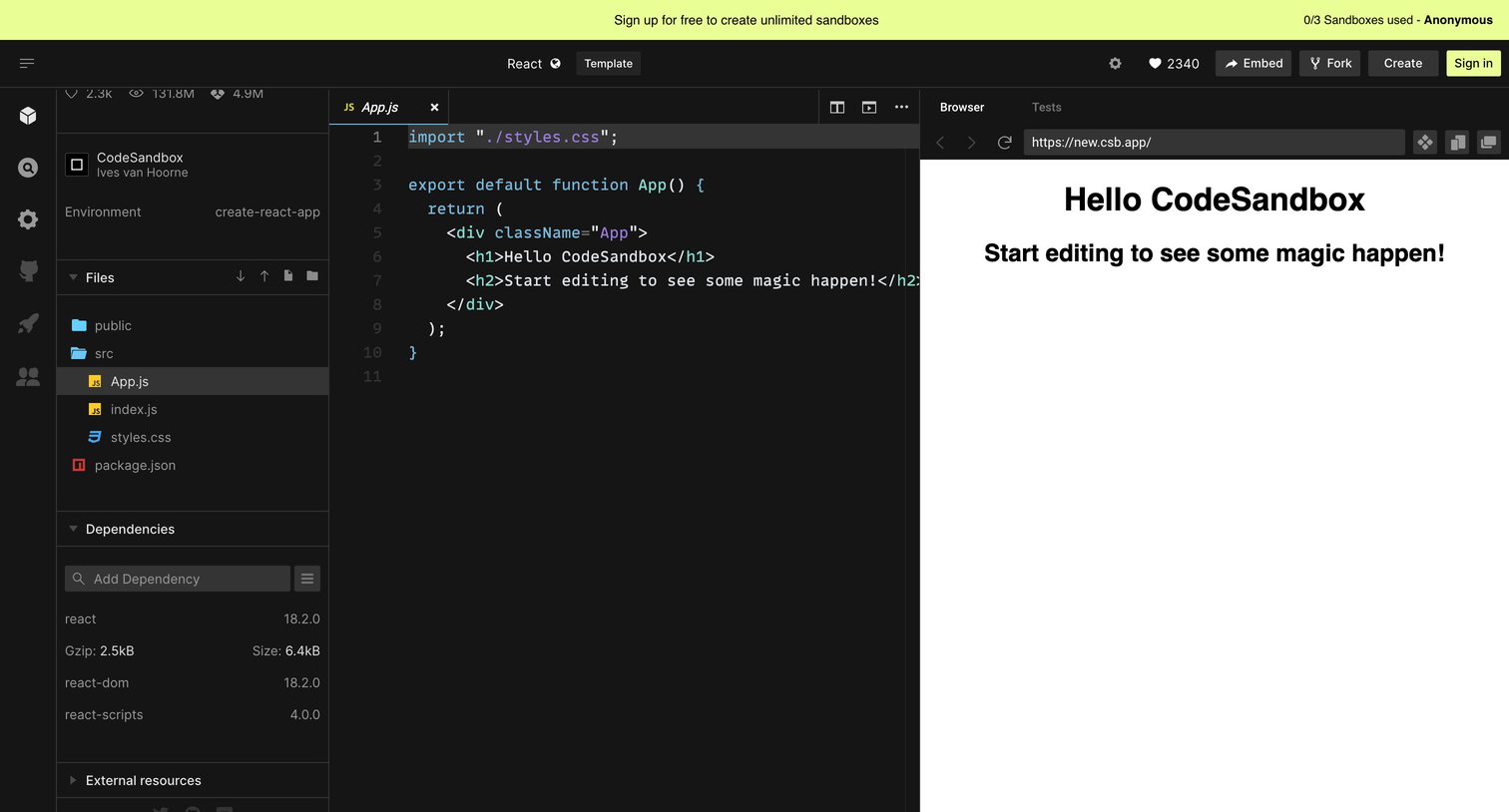Open index.js in file tree
Image resolution: width=1509 pixels, height=812 pixels.
[x=193, y=409]
